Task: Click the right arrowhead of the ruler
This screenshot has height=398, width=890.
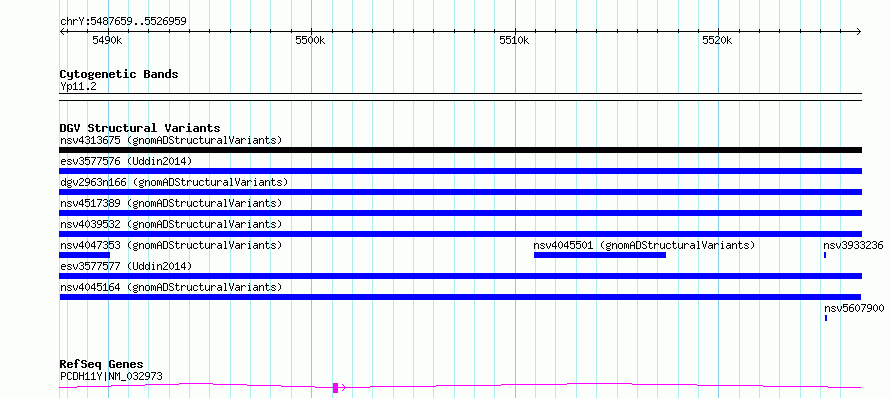Action: coord(859,31)
